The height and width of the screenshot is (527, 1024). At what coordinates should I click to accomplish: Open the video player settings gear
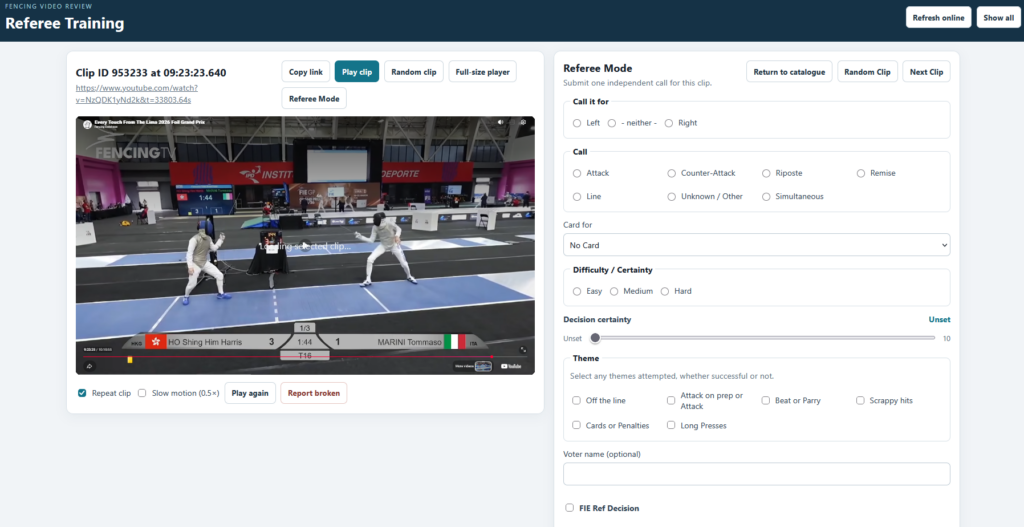tap(522, 122)
